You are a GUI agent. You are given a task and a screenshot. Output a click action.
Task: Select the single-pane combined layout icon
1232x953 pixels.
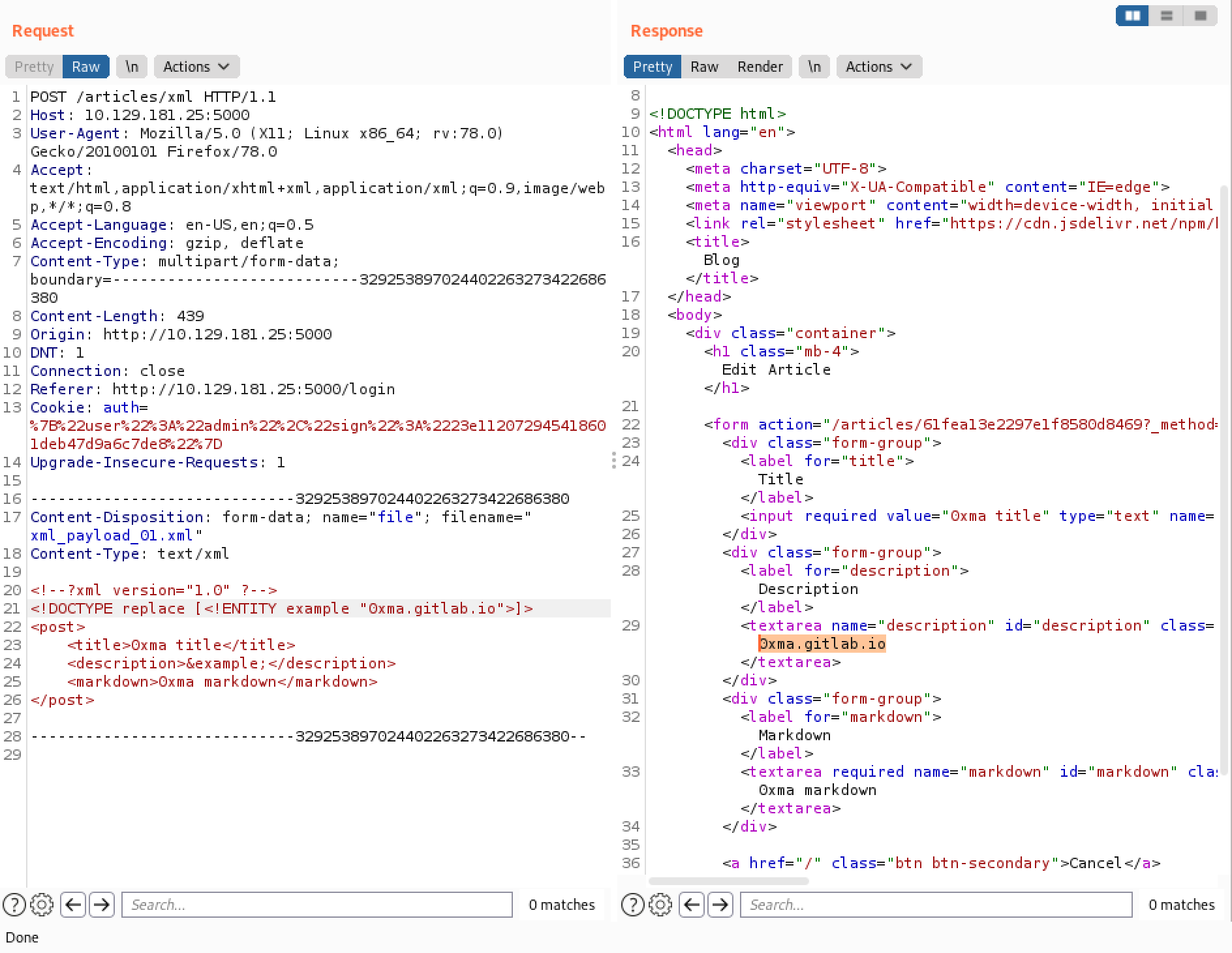point(1201,16)
